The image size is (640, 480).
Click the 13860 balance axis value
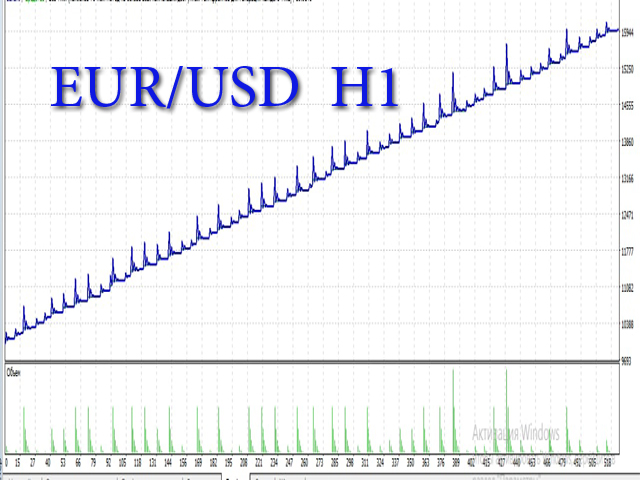tap(628, 142)
